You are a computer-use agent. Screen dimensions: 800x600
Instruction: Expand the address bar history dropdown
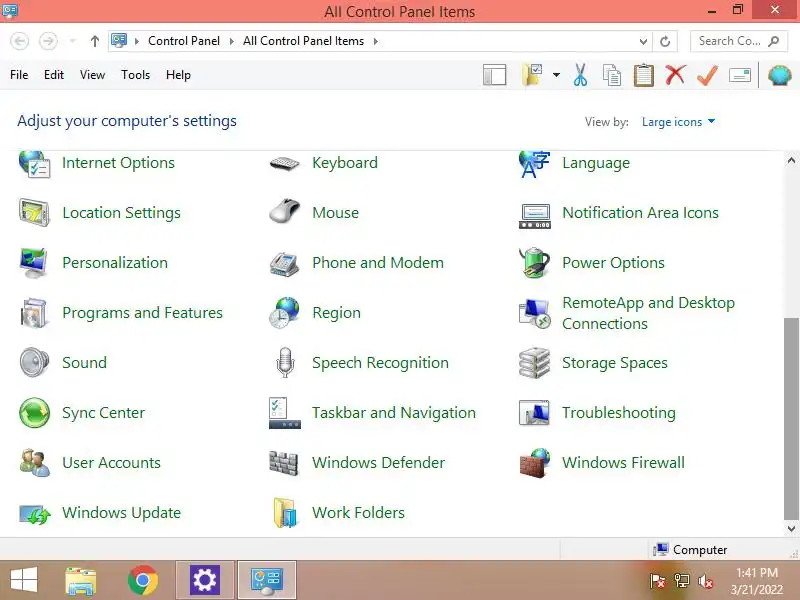(643, 41)
